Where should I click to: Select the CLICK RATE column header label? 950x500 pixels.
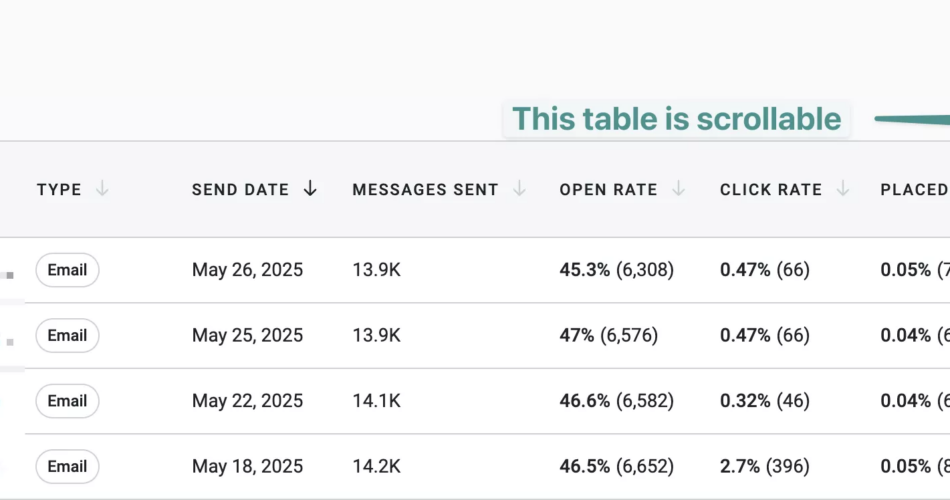click(x=770, y=190)
